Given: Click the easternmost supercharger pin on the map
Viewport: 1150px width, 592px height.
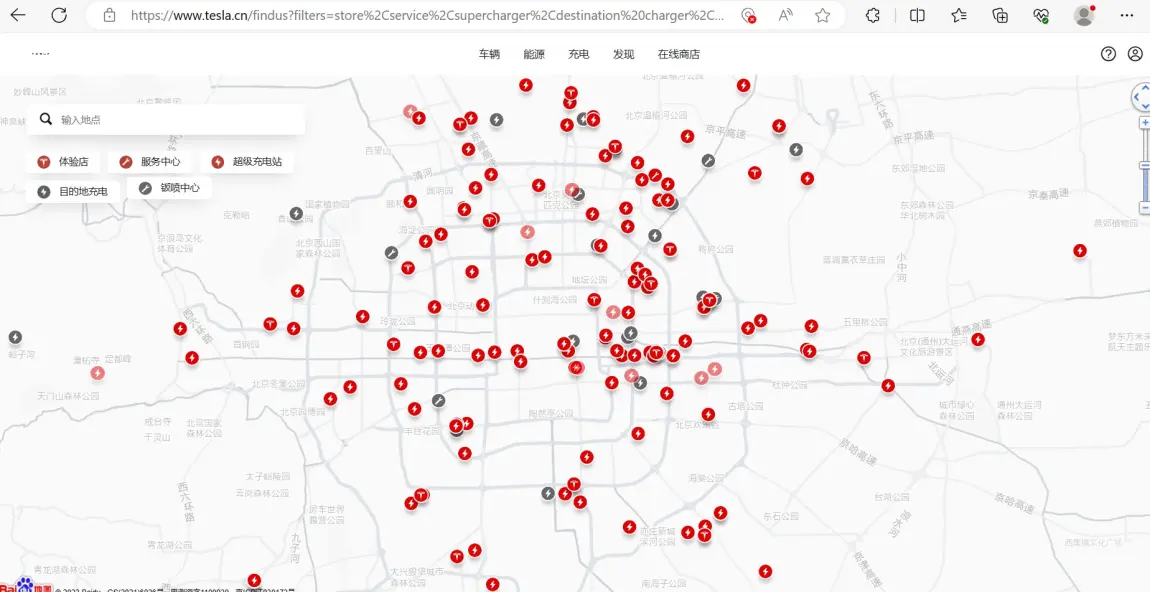Looking at the screenshot, I should tap(1080, 251).
